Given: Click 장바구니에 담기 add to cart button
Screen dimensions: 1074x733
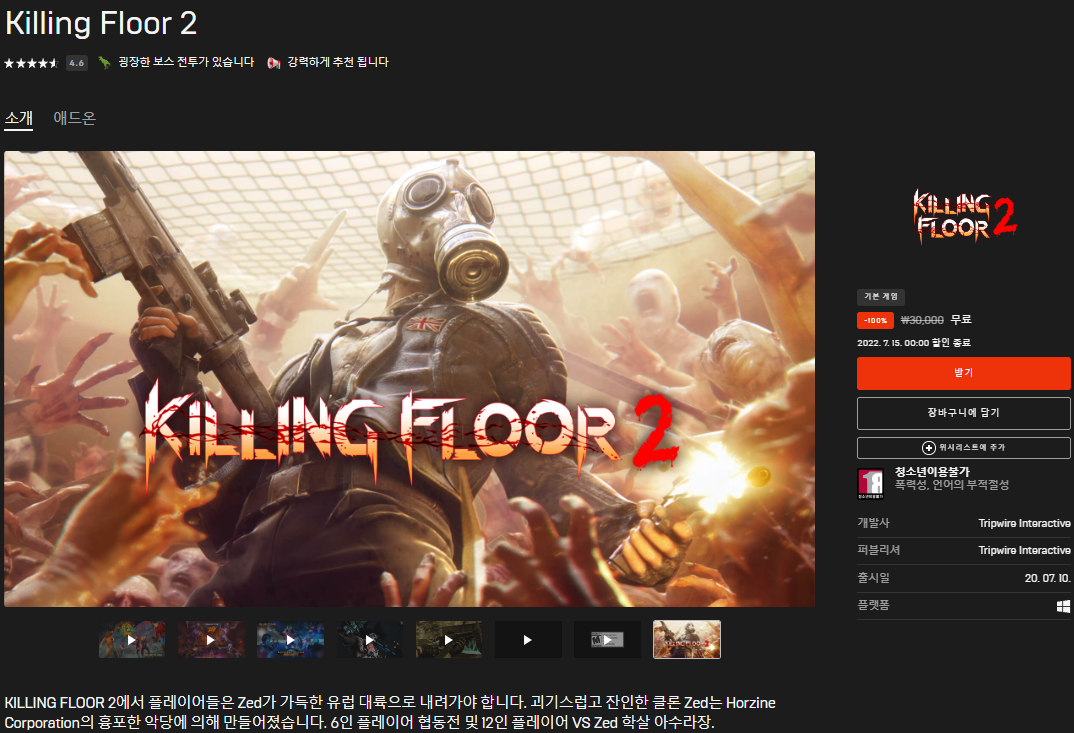Looking at the screenshot, I should tap(963, 413).
